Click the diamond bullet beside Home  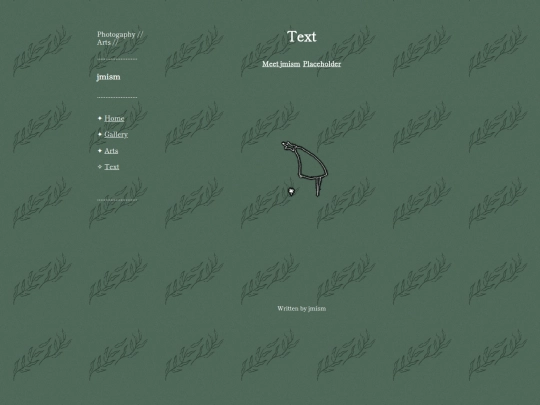point(100,118)
